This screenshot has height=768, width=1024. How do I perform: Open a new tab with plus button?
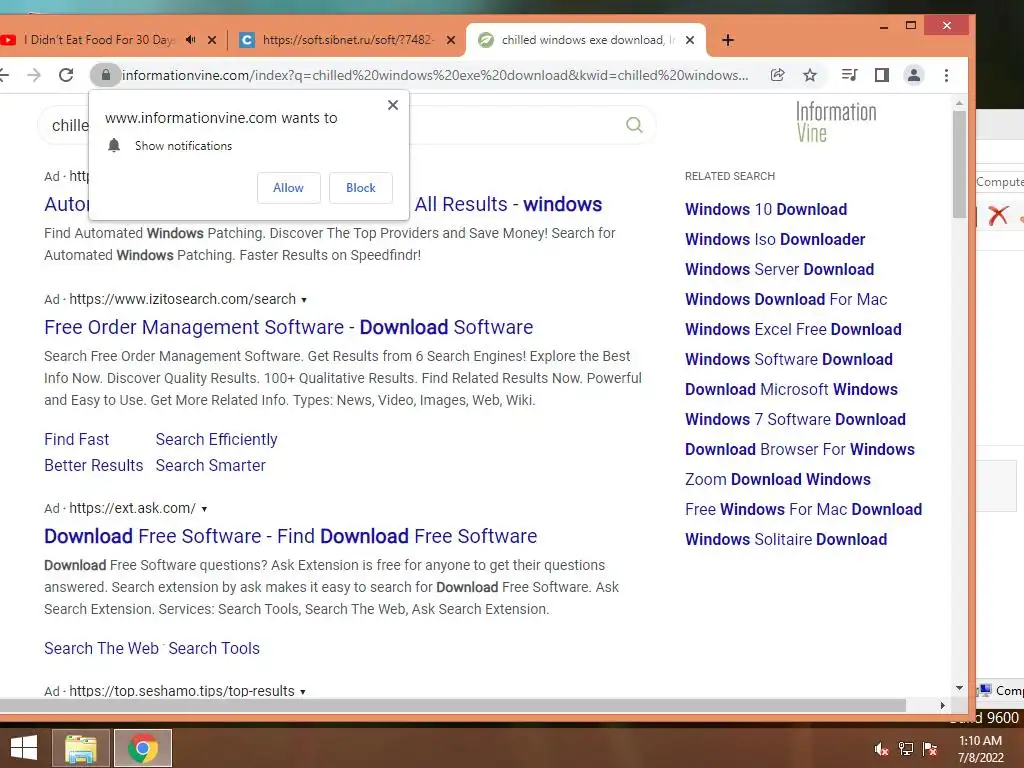728,40
